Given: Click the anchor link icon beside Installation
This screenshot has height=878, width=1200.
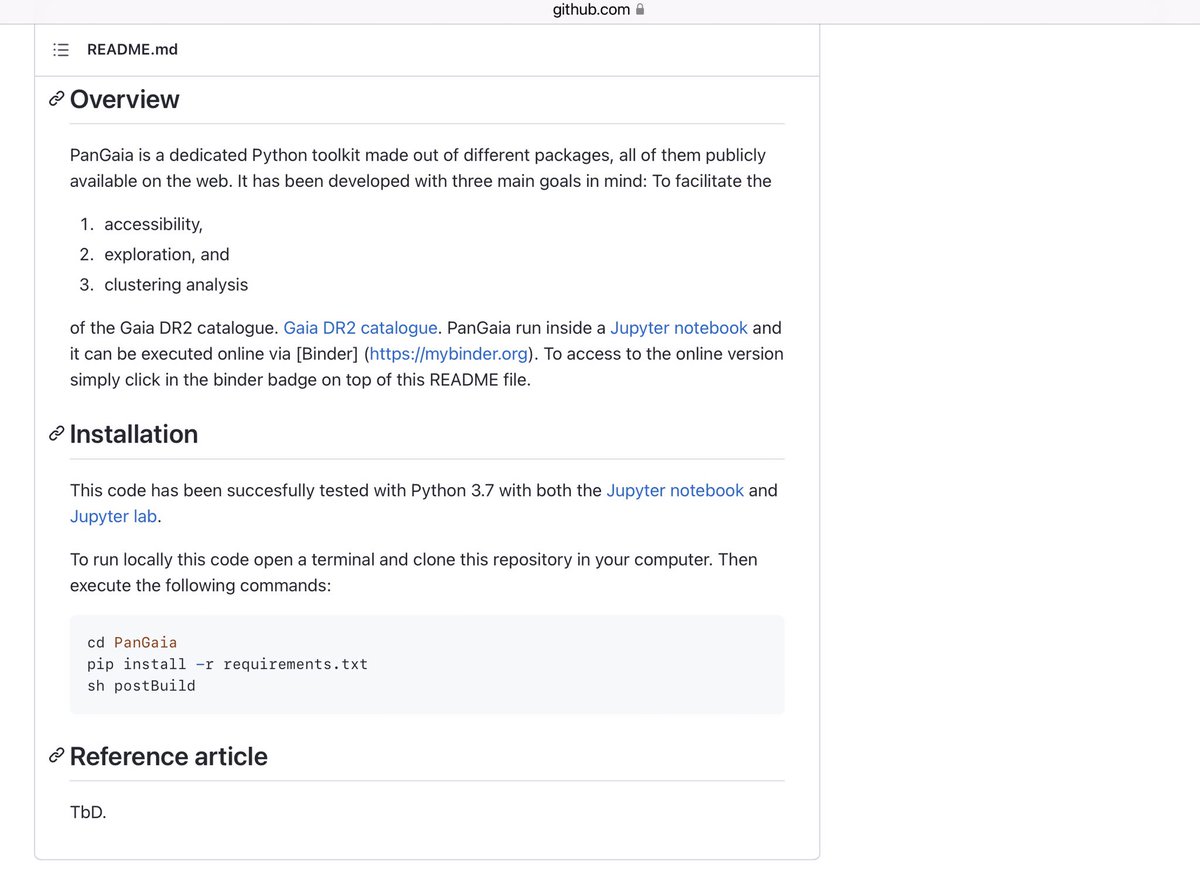Looking at the screenshot, I should click(57, 434).
